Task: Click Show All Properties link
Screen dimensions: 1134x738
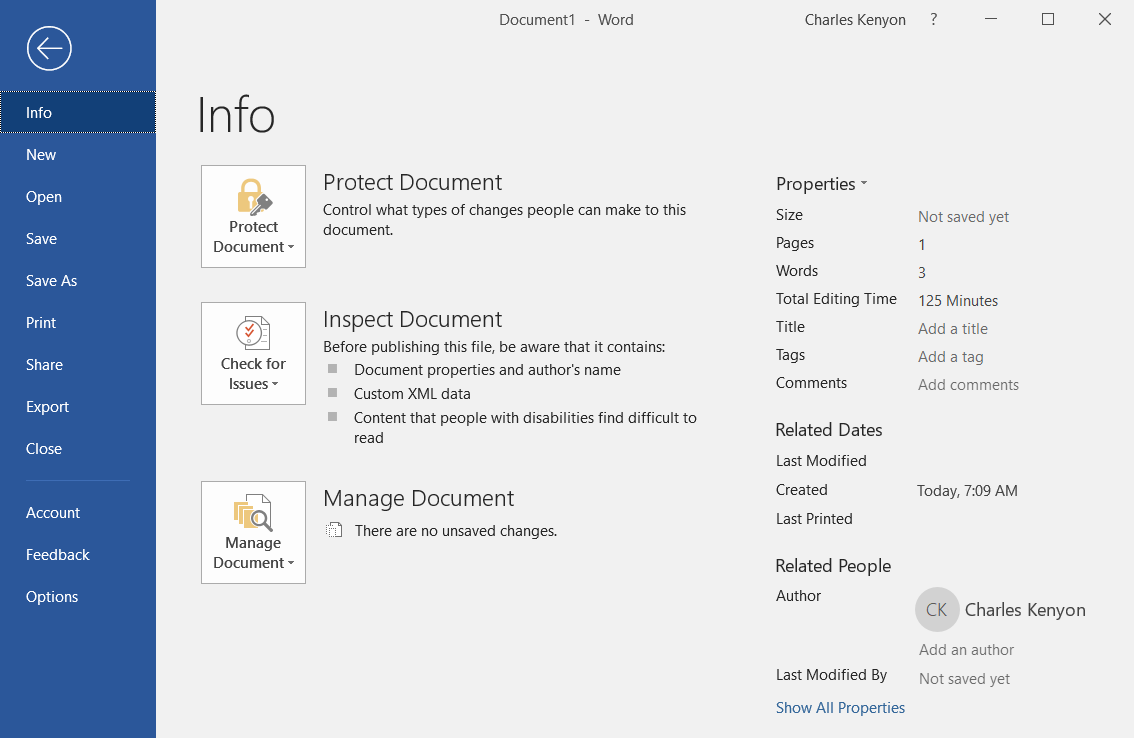Action: 840,708
